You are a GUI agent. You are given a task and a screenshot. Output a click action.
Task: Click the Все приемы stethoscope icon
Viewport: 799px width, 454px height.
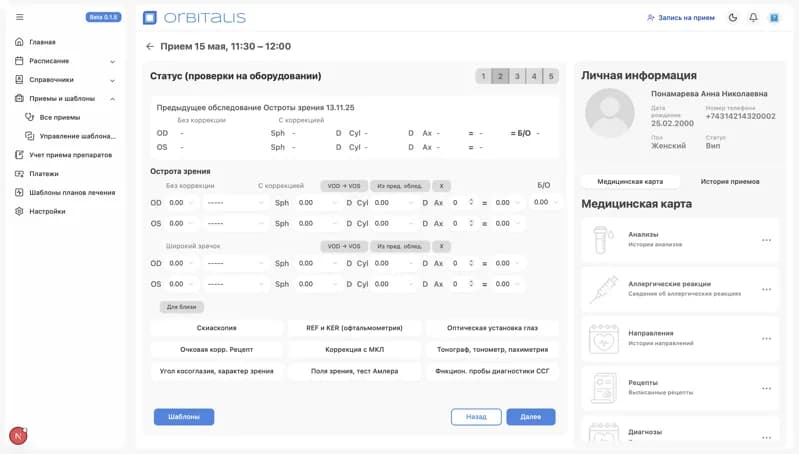pyautogui.click(x=30, y=117)
